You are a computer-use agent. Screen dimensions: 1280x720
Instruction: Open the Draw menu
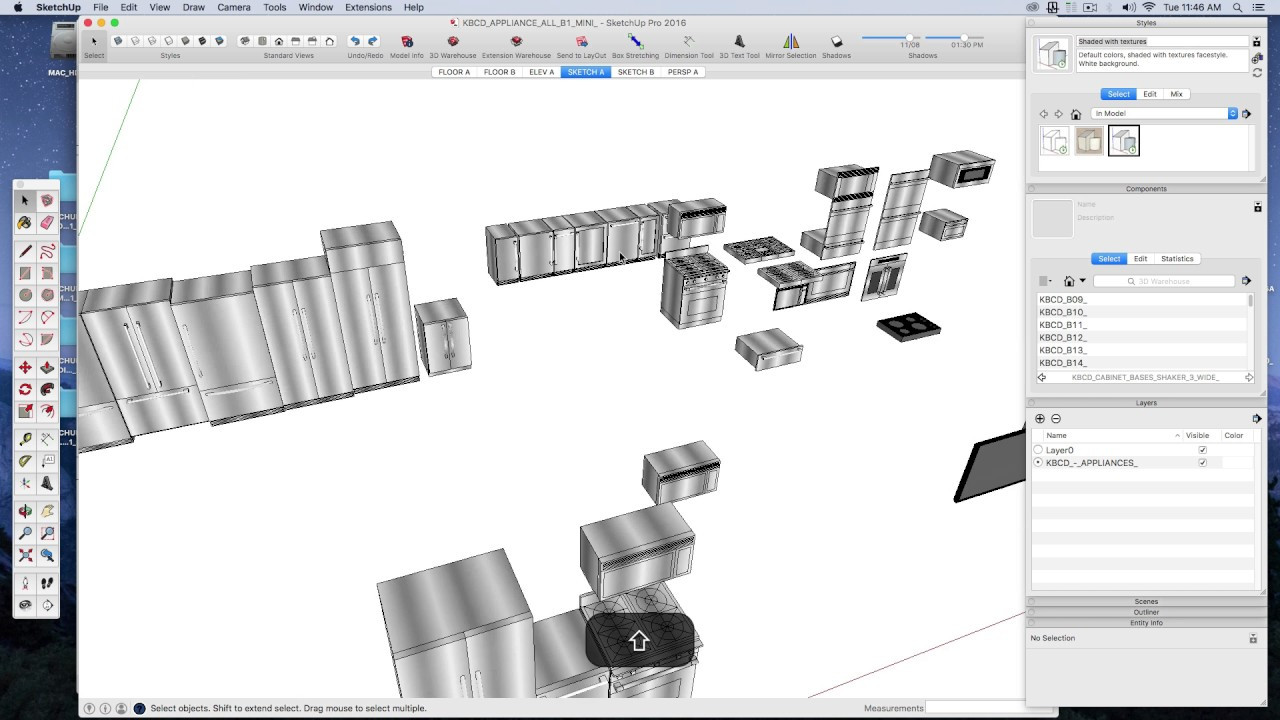click(x=194, y=7)
